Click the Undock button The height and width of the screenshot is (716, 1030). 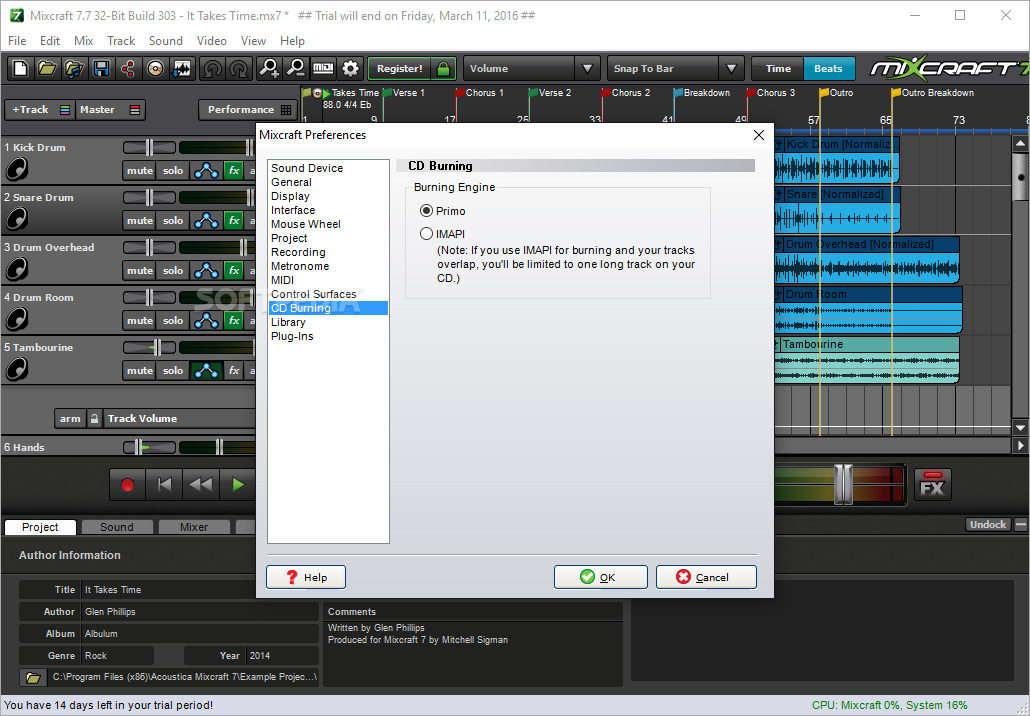coord(988,524)
